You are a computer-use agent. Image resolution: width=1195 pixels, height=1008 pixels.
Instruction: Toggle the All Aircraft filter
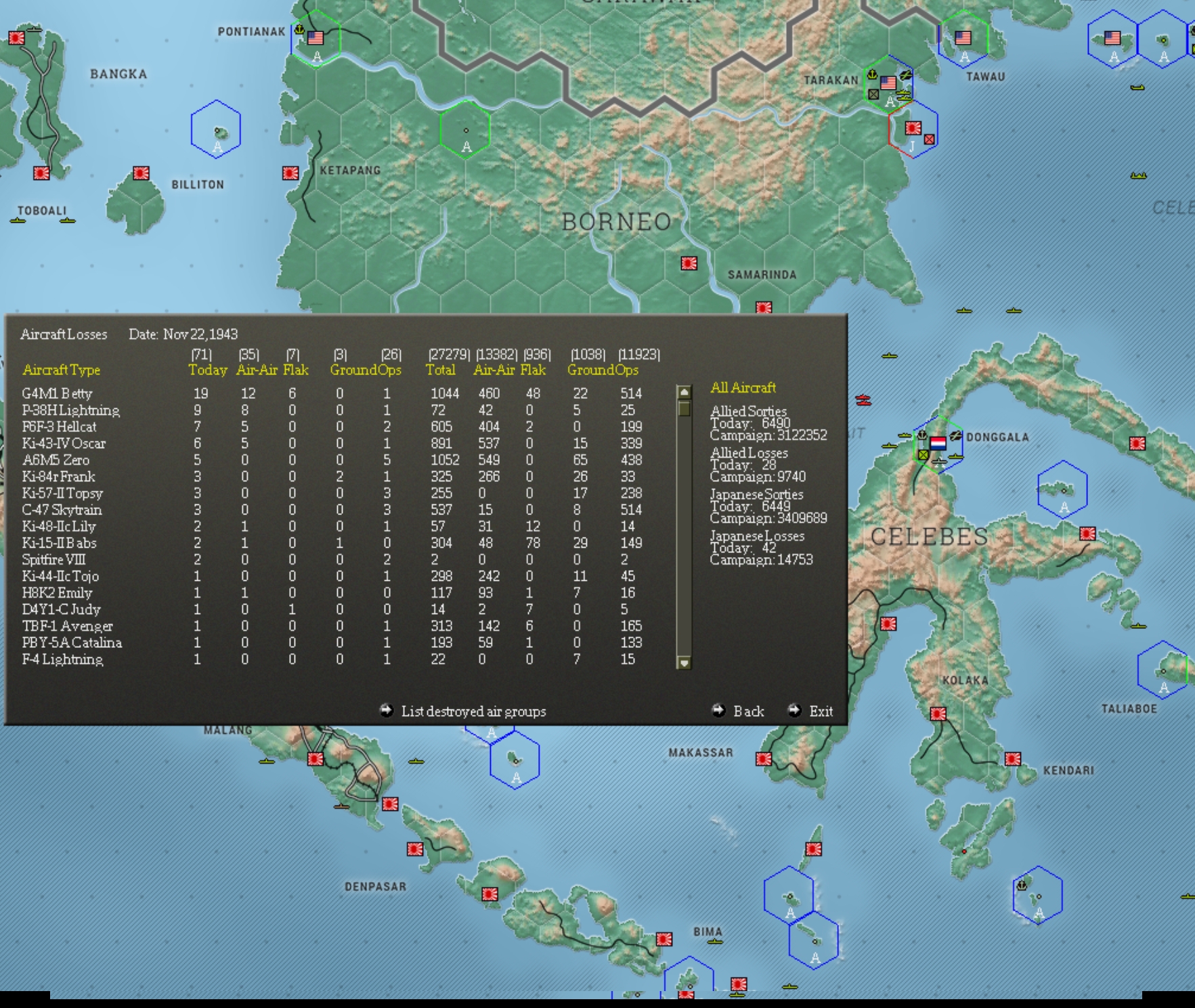pyautogui.click(x=743, y=387)
